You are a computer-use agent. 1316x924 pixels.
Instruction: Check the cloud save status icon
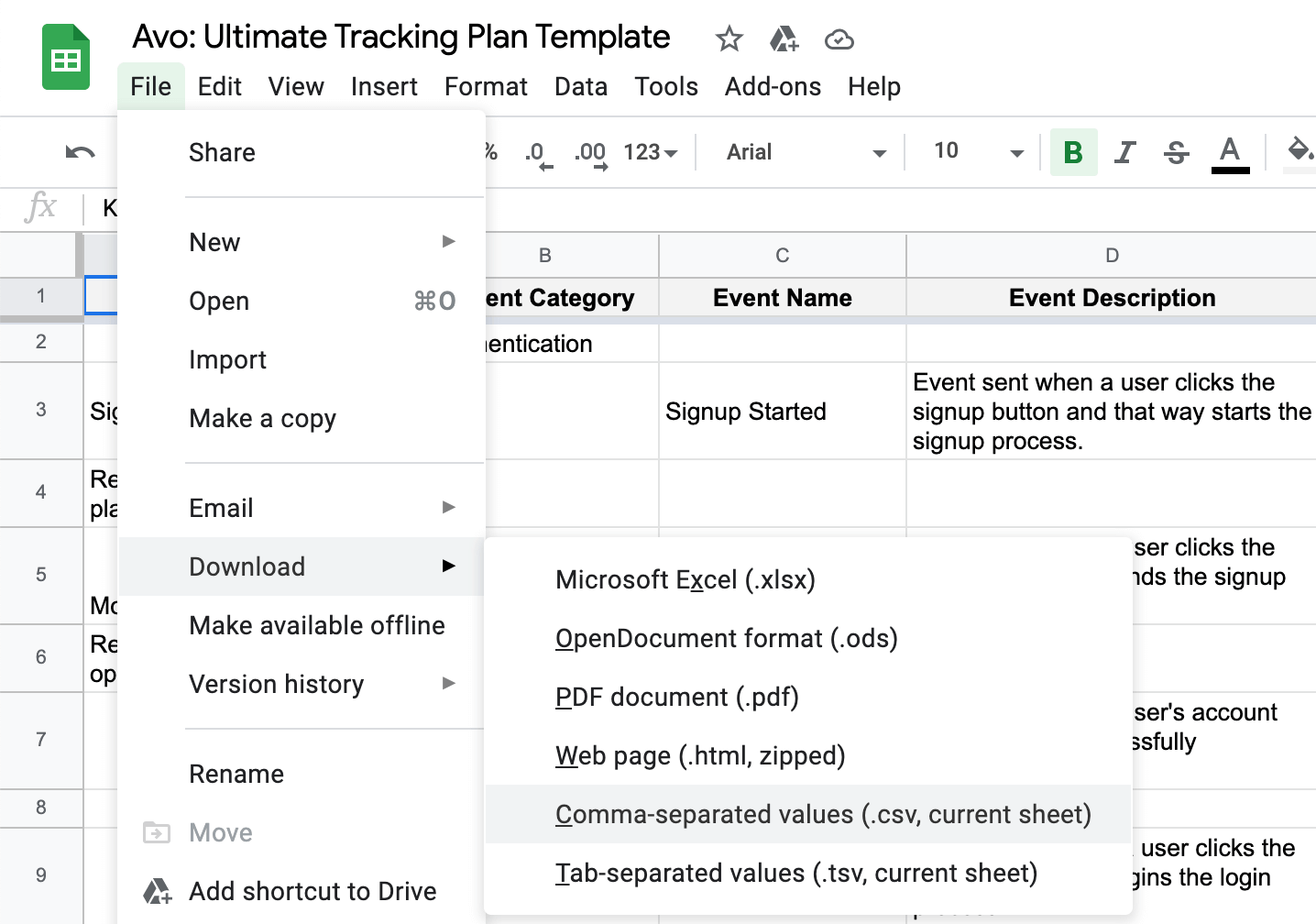click(839, 38)
